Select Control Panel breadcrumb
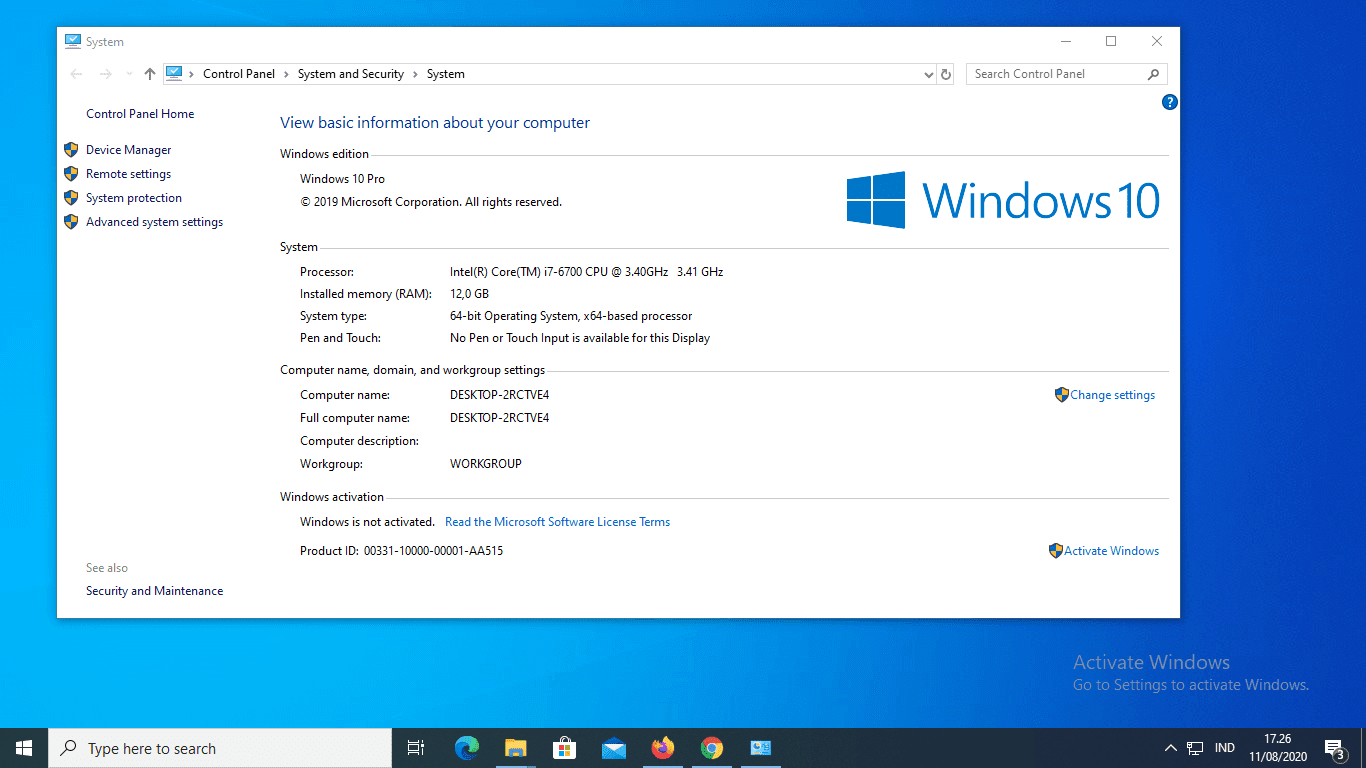This screenshot has height=768, width=1366. [239, 74]
